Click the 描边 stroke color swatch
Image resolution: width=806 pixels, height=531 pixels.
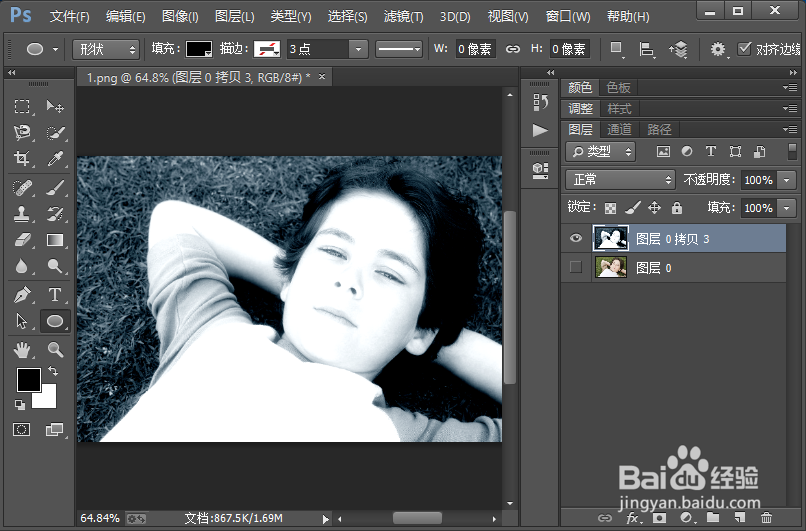coord(267,49)
